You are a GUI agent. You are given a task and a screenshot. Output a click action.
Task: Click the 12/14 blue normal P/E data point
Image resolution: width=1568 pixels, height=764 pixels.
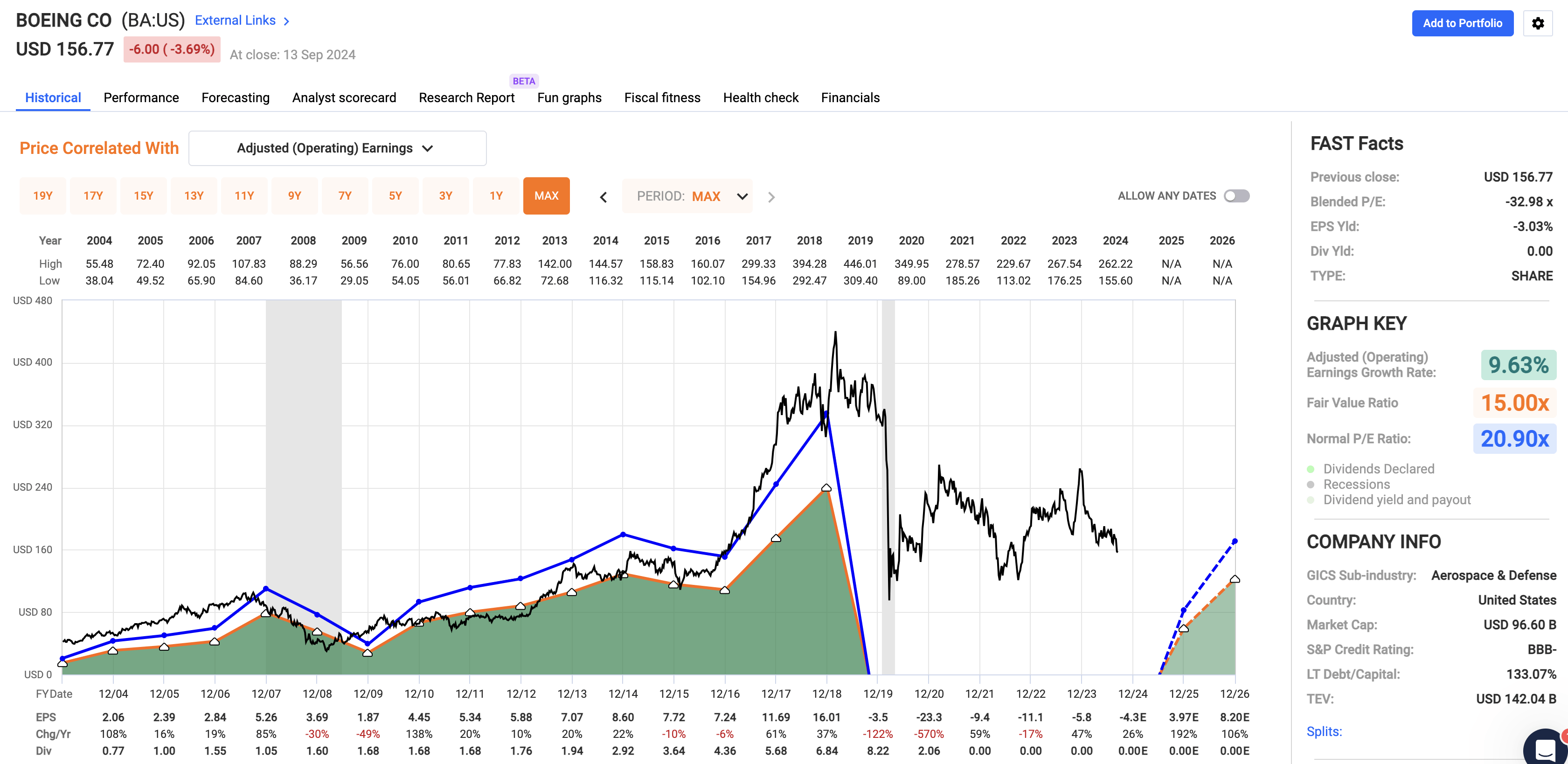point(623,535)
